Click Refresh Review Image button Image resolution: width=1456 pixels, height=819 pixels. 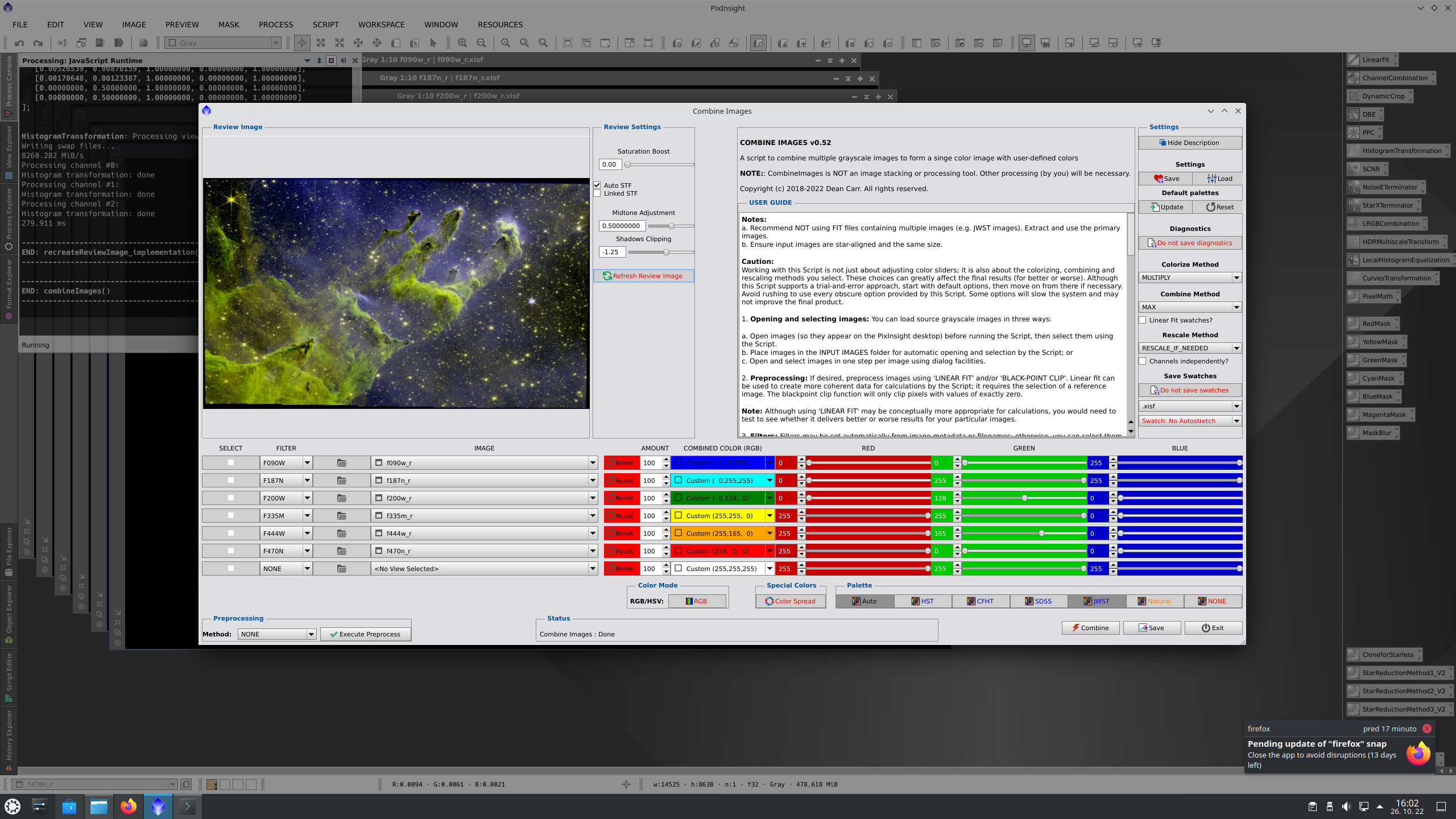coord(643,276)
